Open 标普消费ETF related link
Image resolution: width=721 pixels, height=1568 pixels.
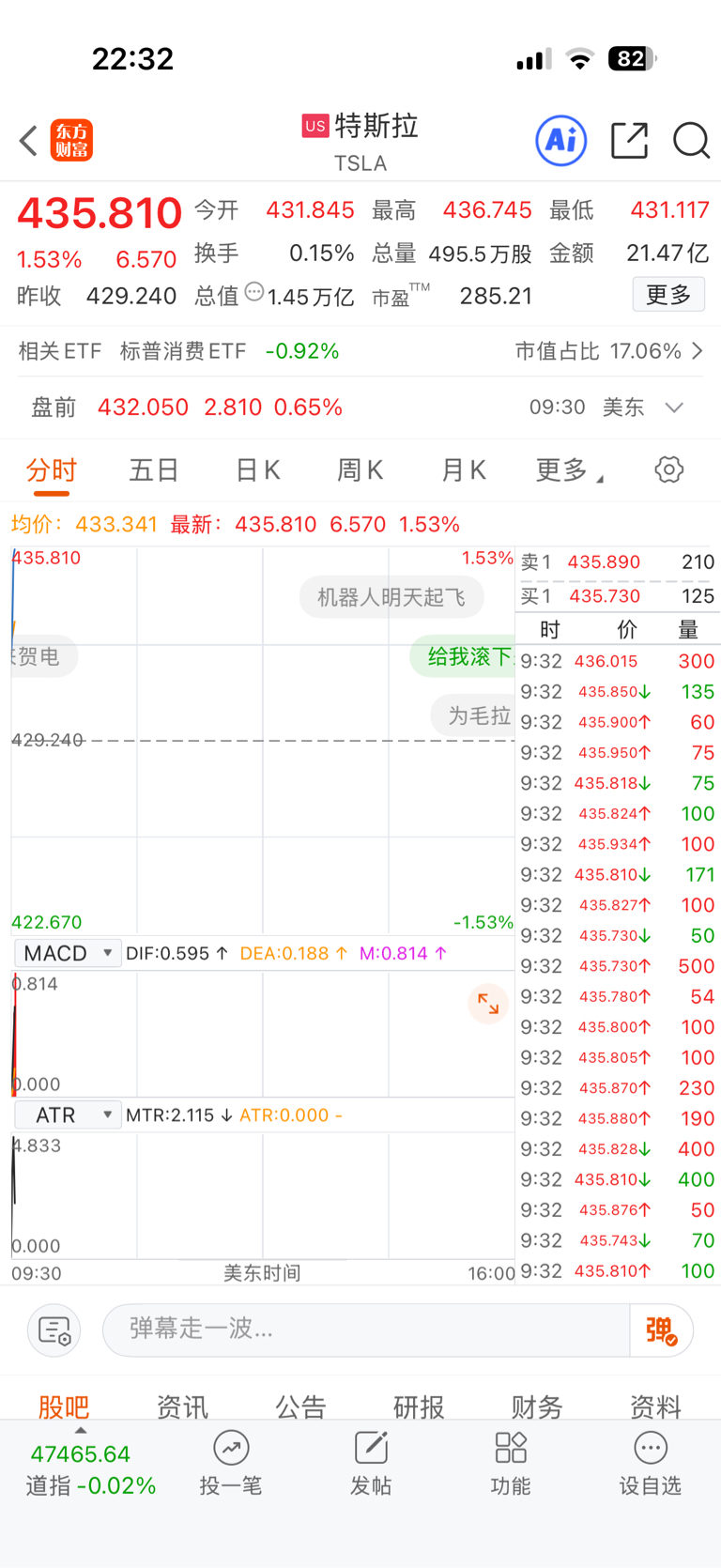pyautogui.click(x=183, y=351)
